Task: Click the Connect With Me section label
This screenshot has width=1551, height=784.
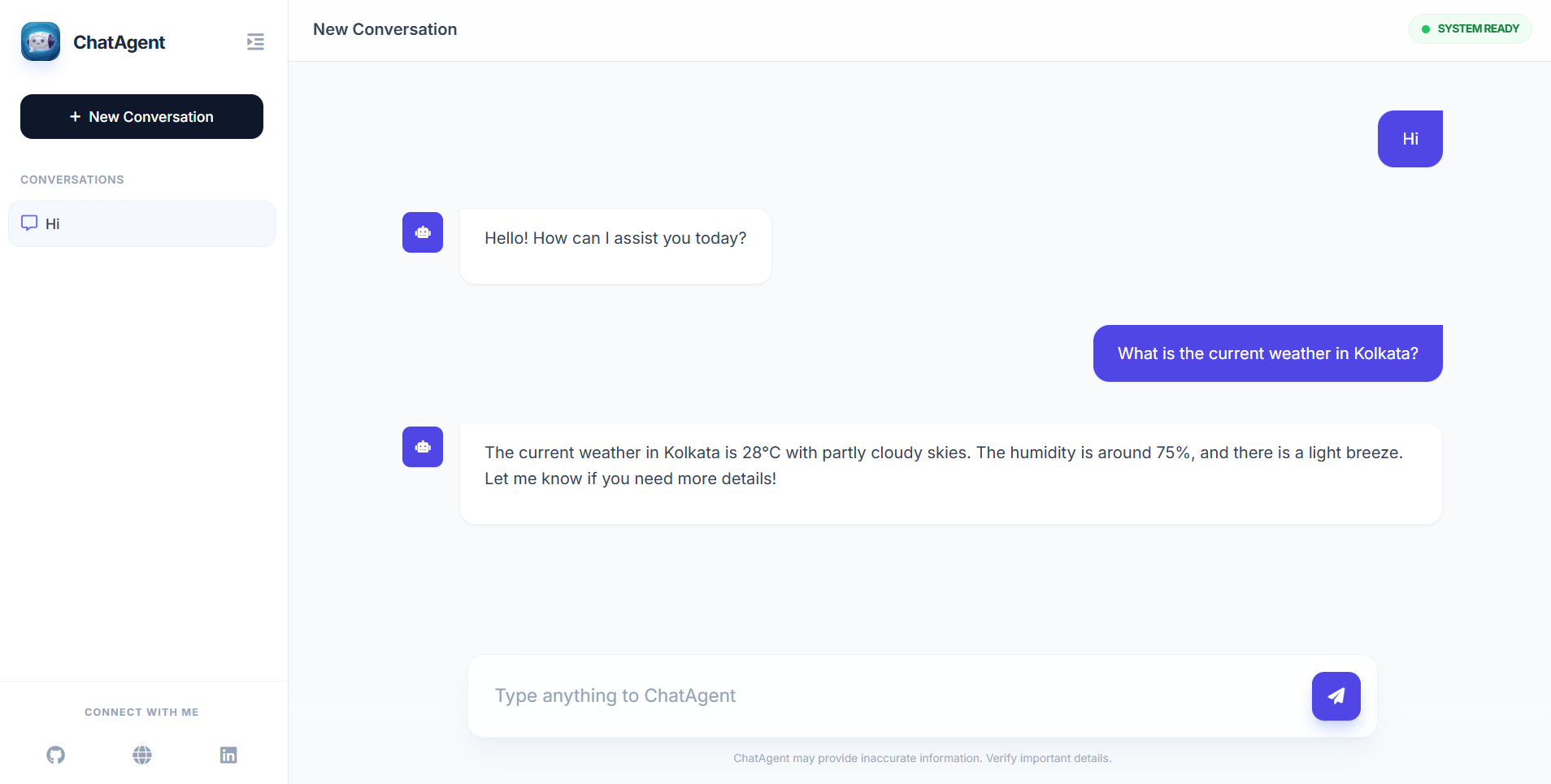Action: click(141, 712)
